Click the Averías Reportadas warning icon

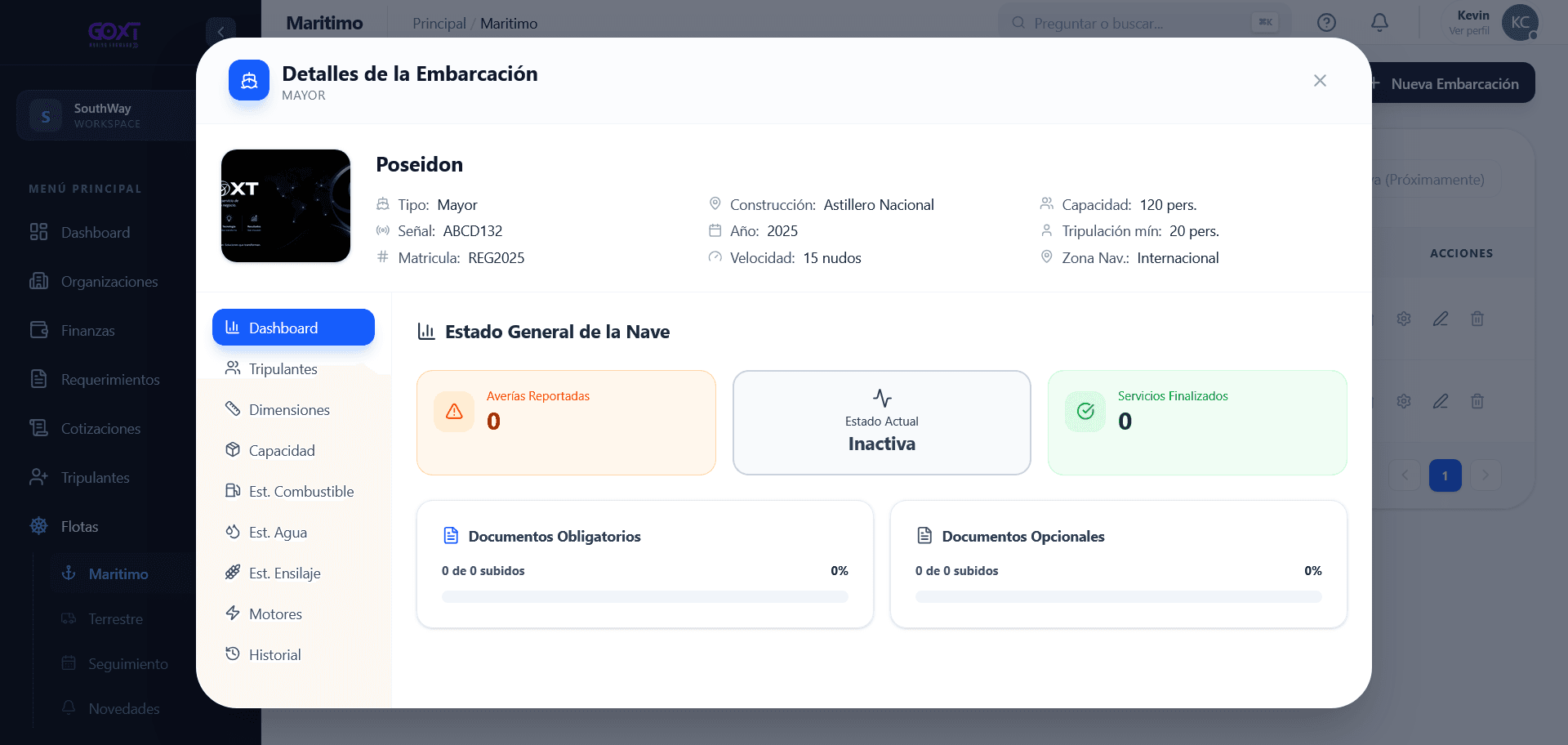pyautogui.click(x=454, y=411)
